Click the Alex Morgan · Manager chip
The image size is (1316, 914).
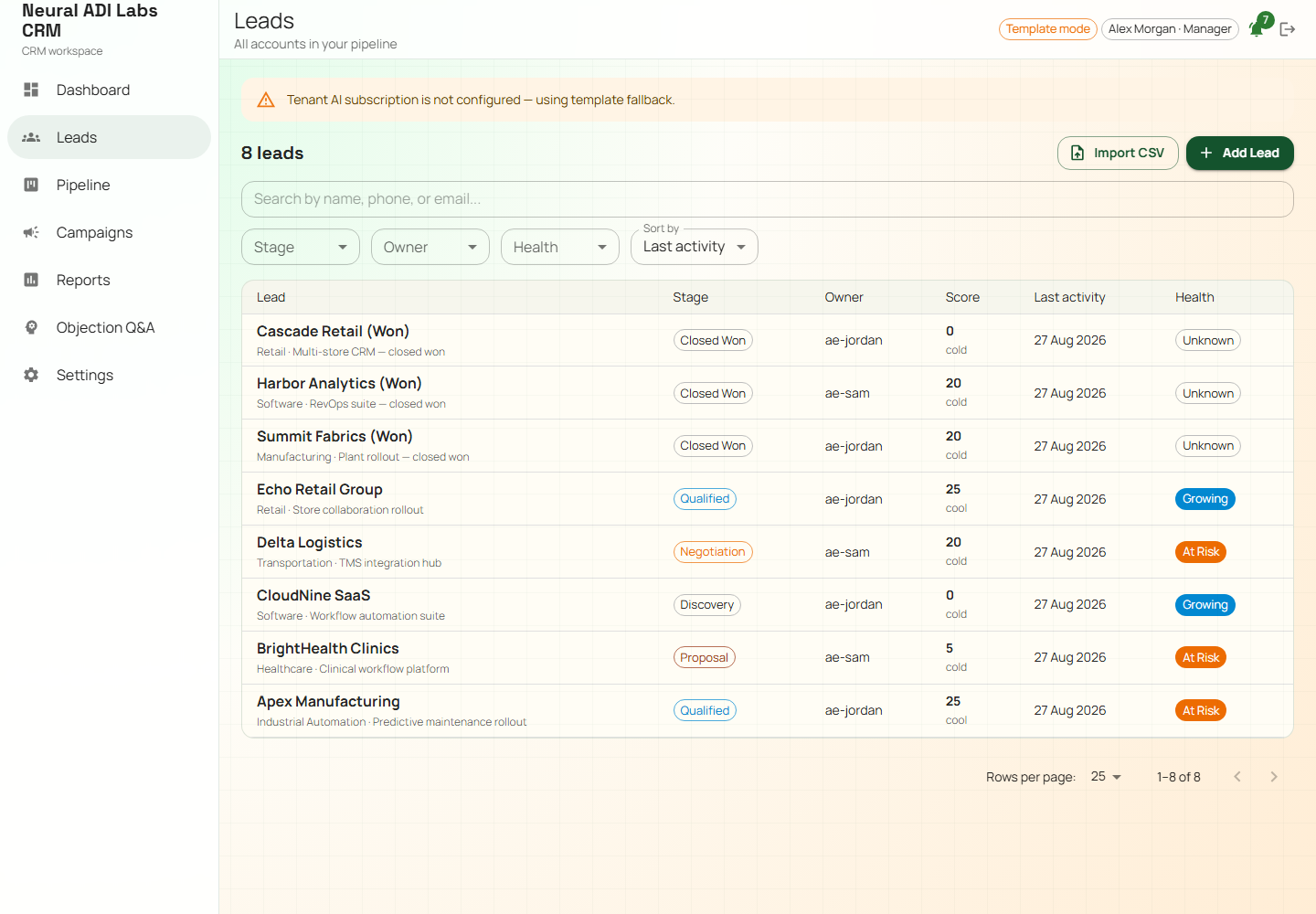pos(1170,29)
